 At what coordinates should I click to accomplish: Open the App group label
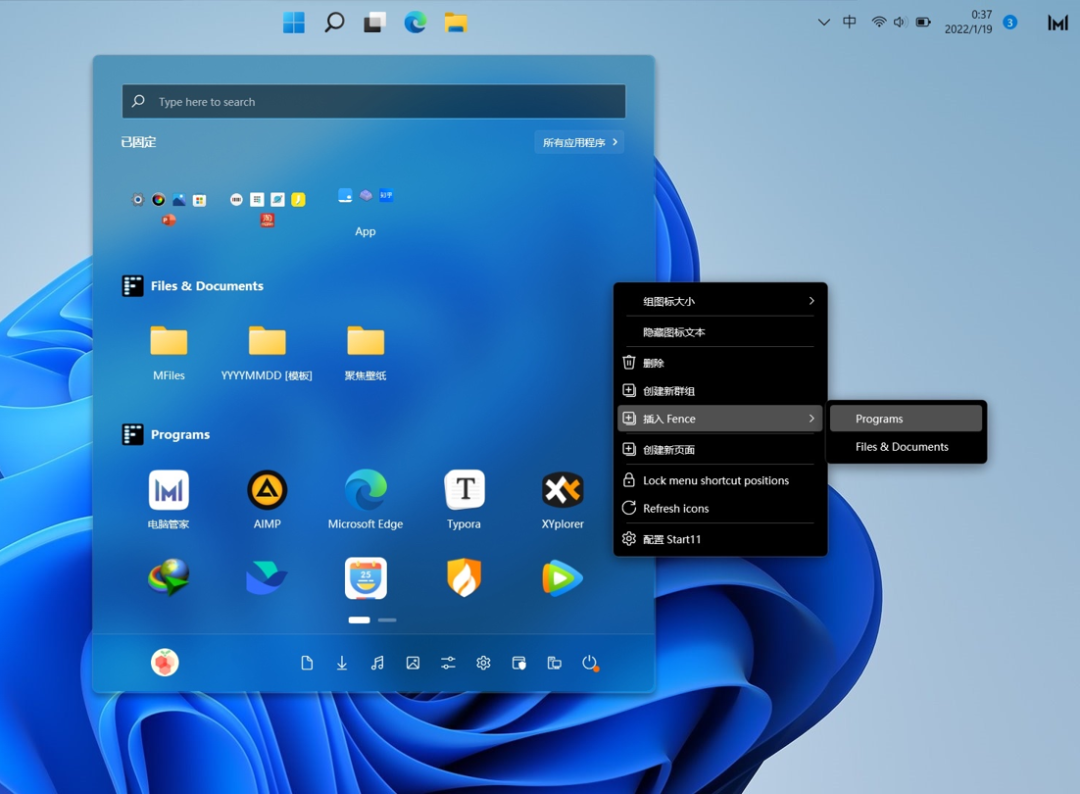point(365,231)
